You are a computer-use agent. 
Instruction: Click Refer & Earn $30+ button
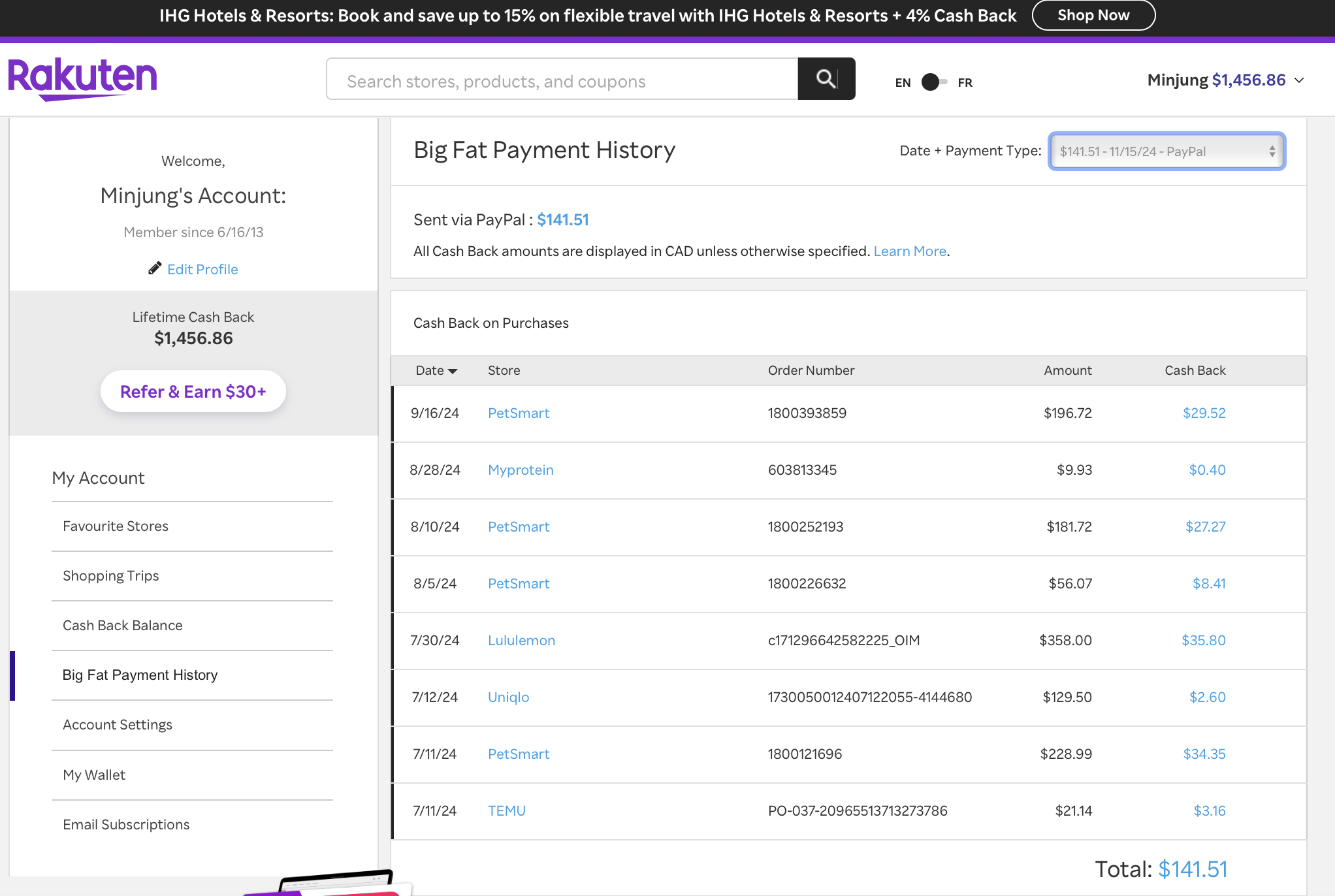(x=193, y=392)
